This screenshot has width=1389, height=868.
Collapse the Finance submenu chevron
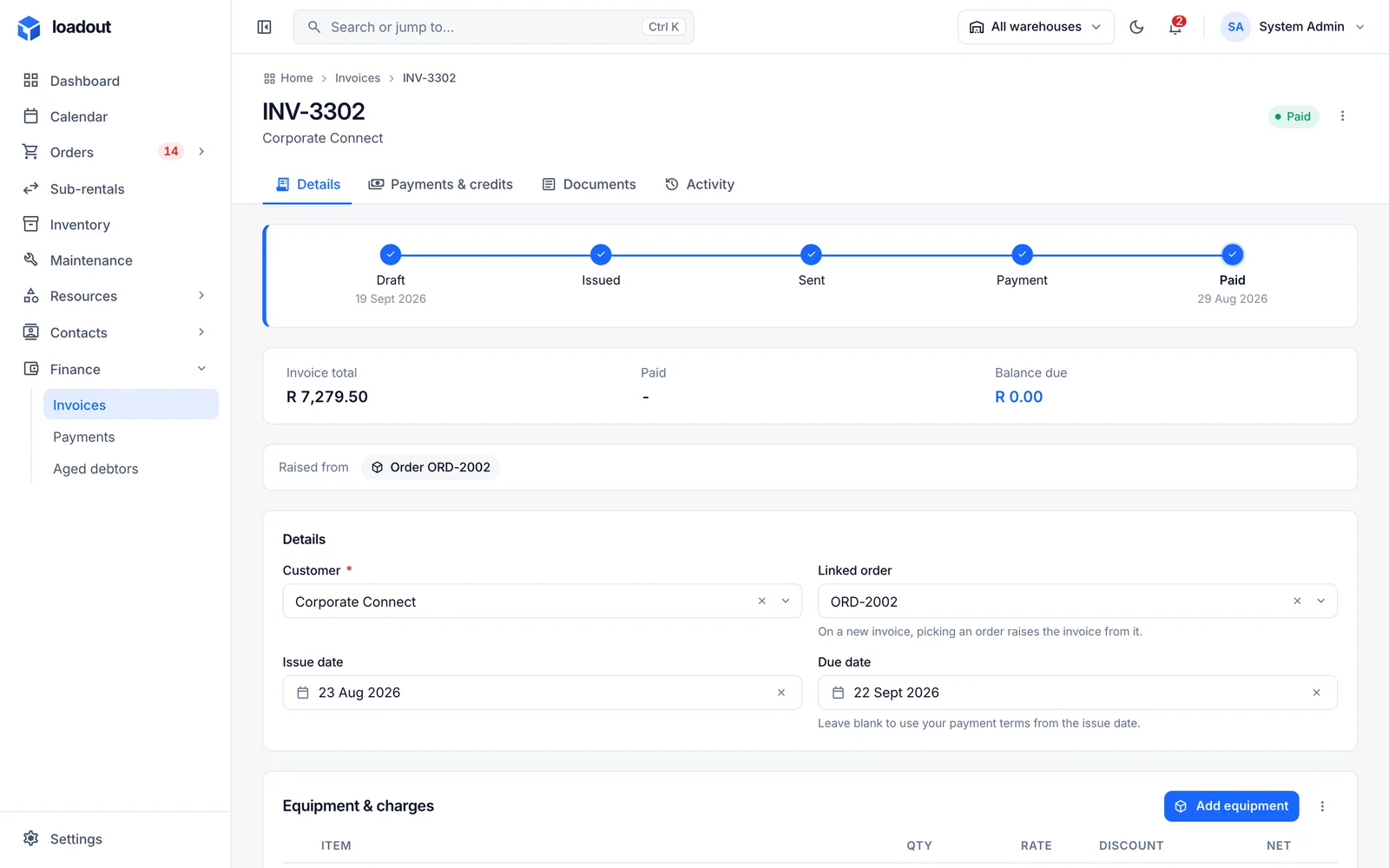coord(201,369)
